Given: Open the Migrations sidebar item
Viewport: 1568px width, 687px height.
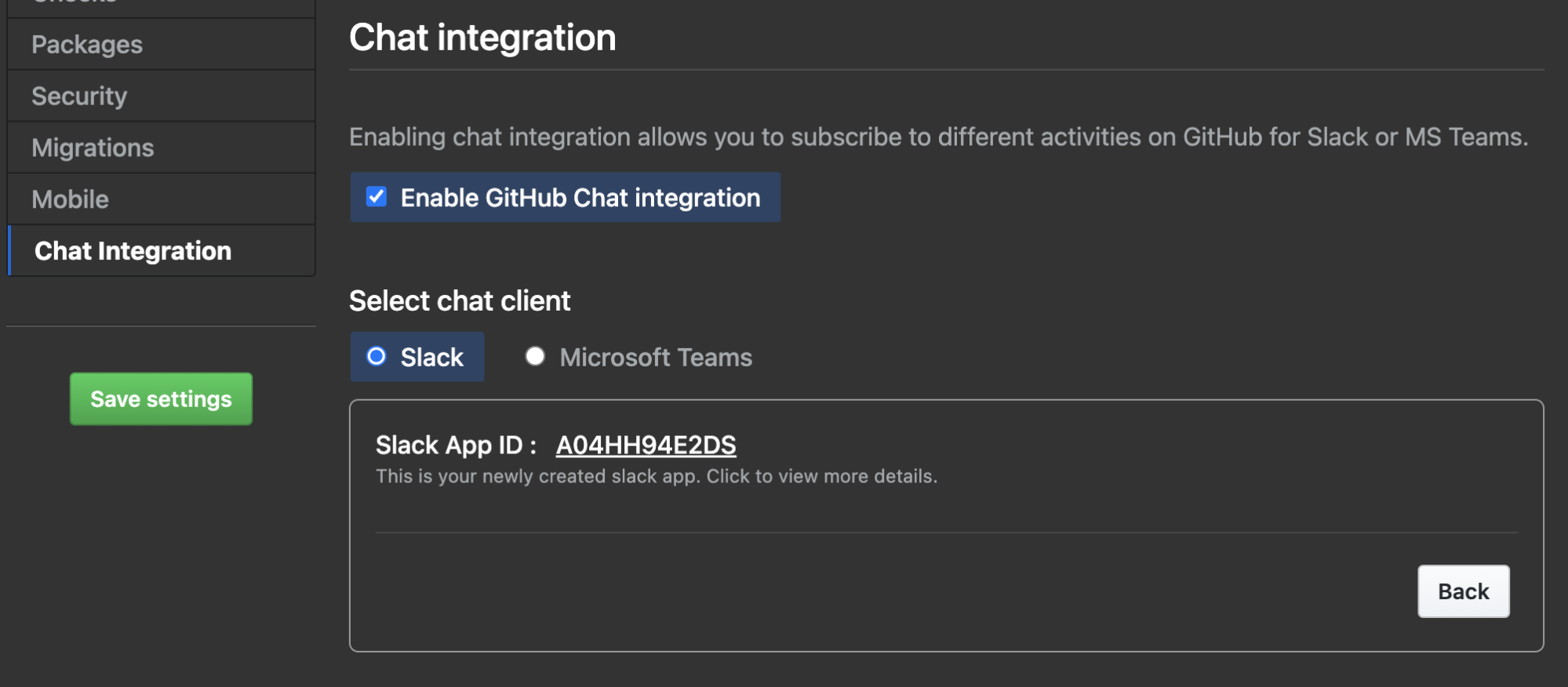Looking at the screenshot, I should pyautogui.click(x=93, y=148).
